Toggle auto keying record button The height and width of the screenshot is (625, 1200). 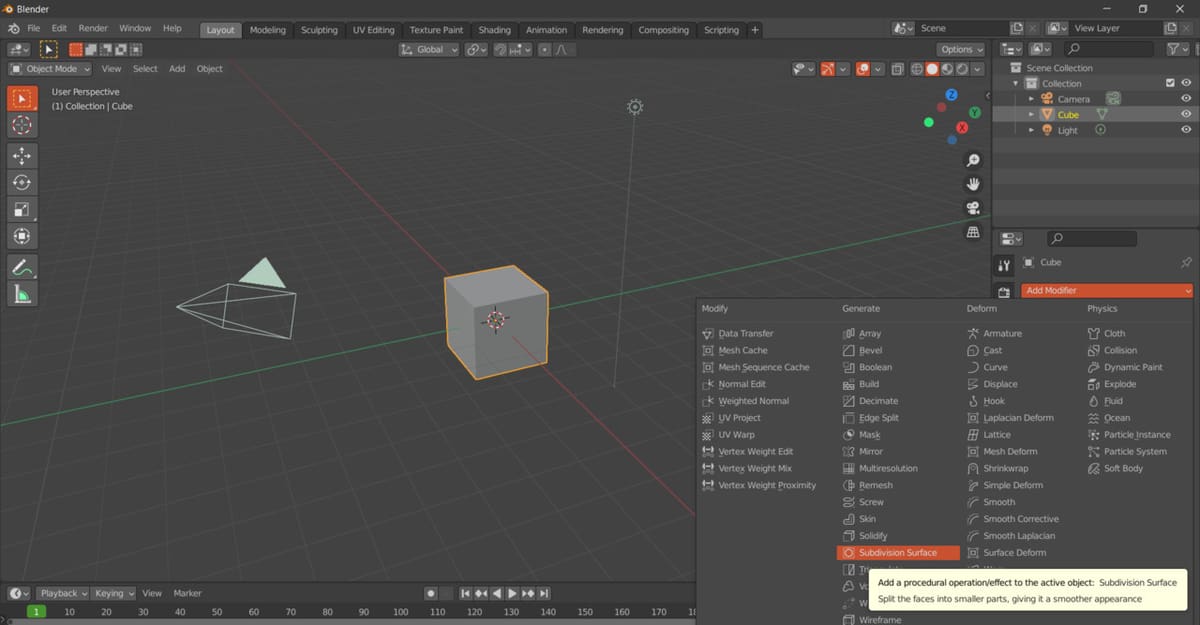point(431,593)
